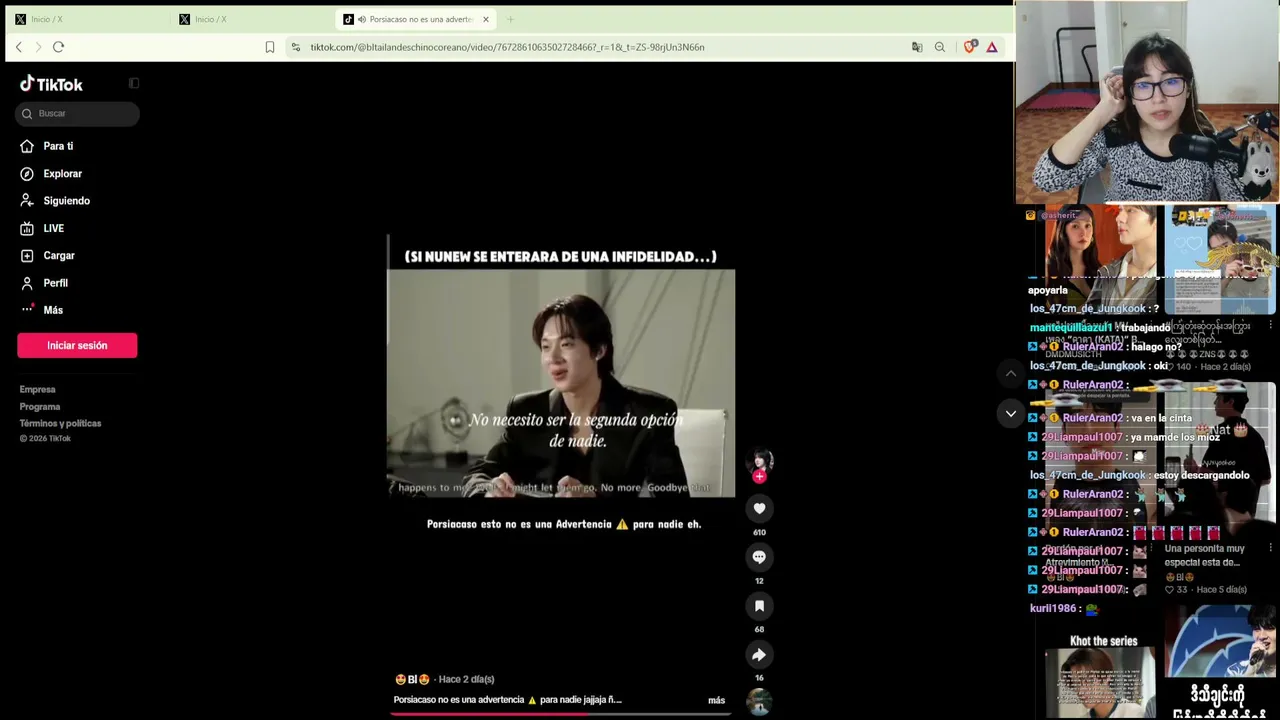1280x720 pixels.
Task: Open the Perfil page
Action: click(x=55, y=283)
